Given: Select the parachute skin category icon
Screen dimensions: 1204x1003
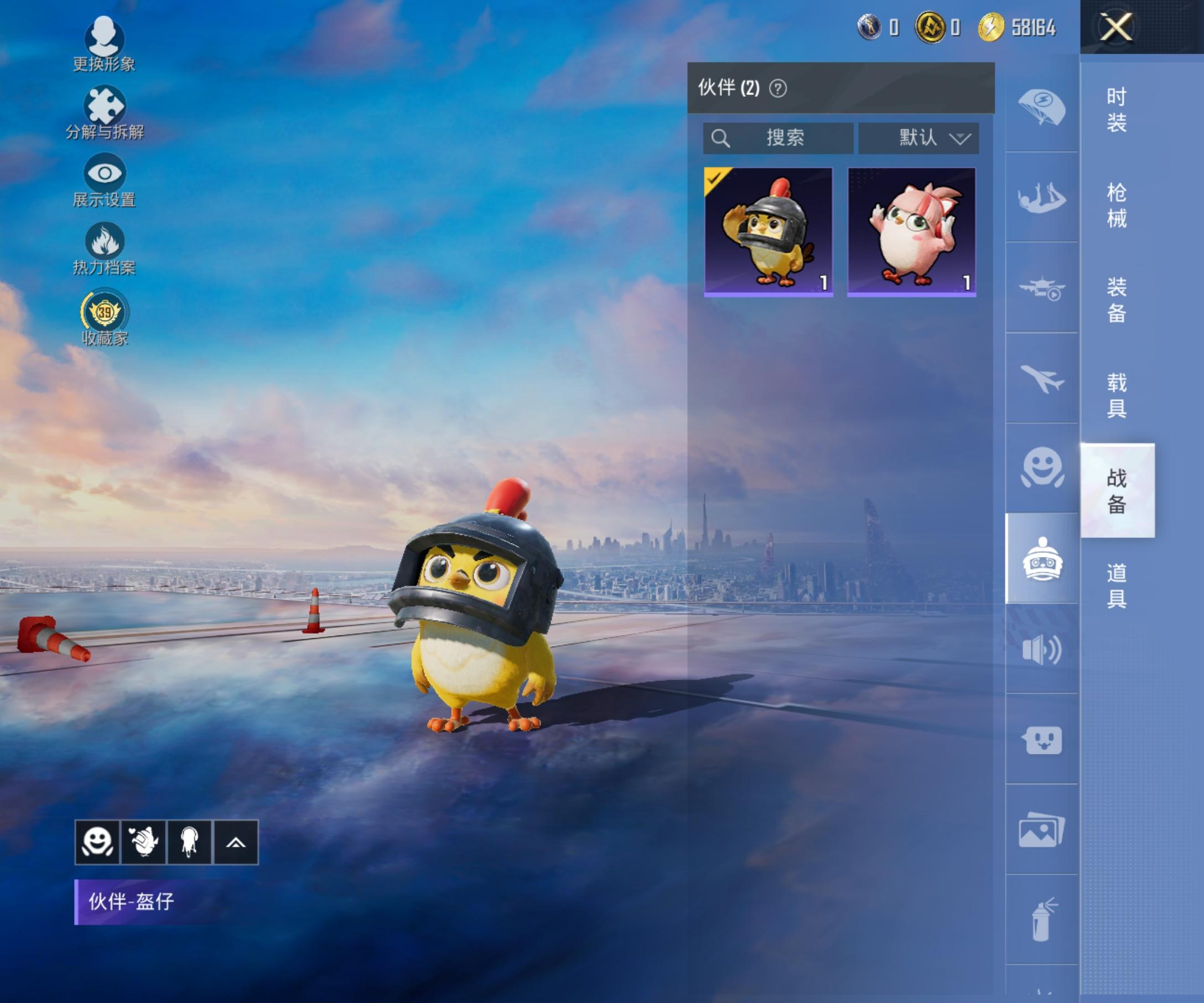Looking at the screenshot, I should coord(1042,107).
